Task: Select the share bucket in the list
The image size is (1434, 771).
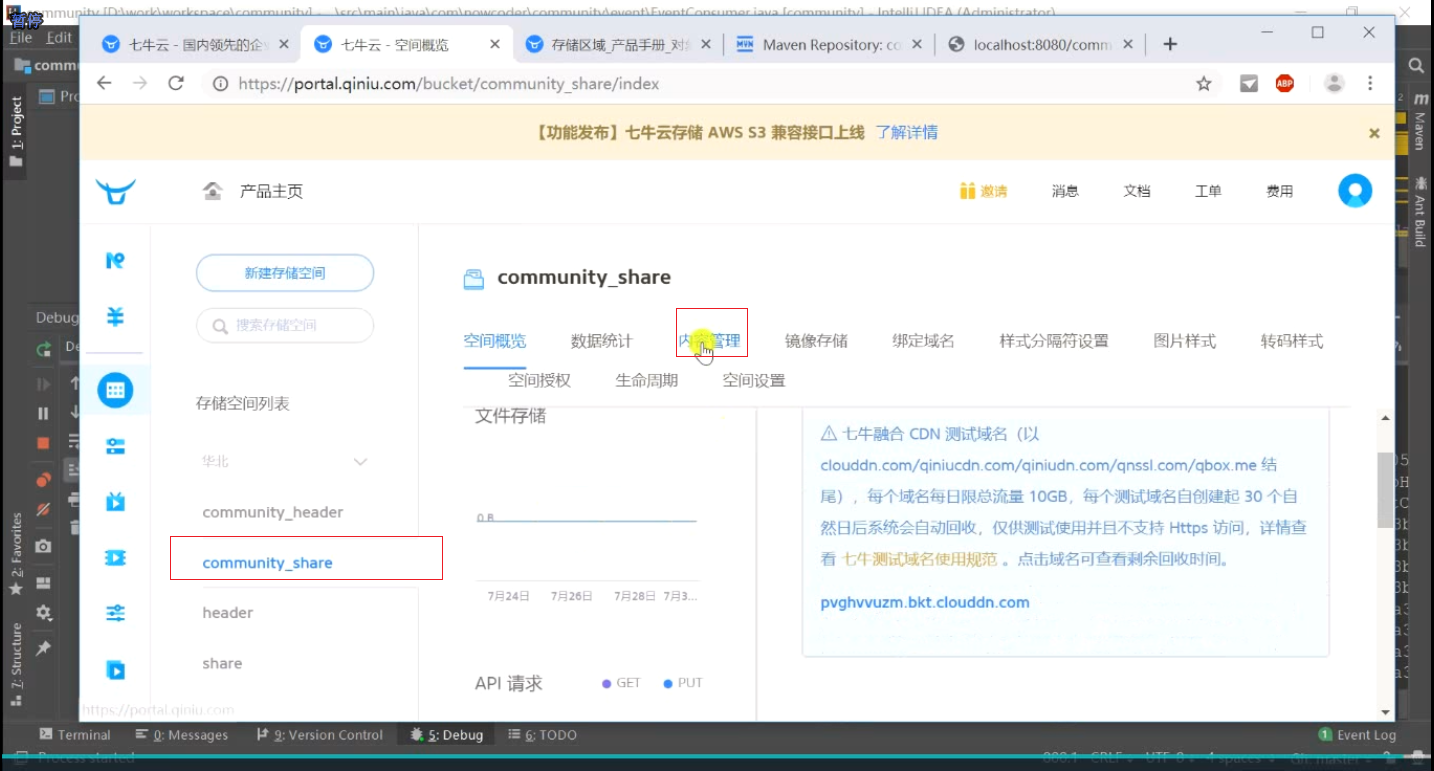Action: [x=222, y=663]
